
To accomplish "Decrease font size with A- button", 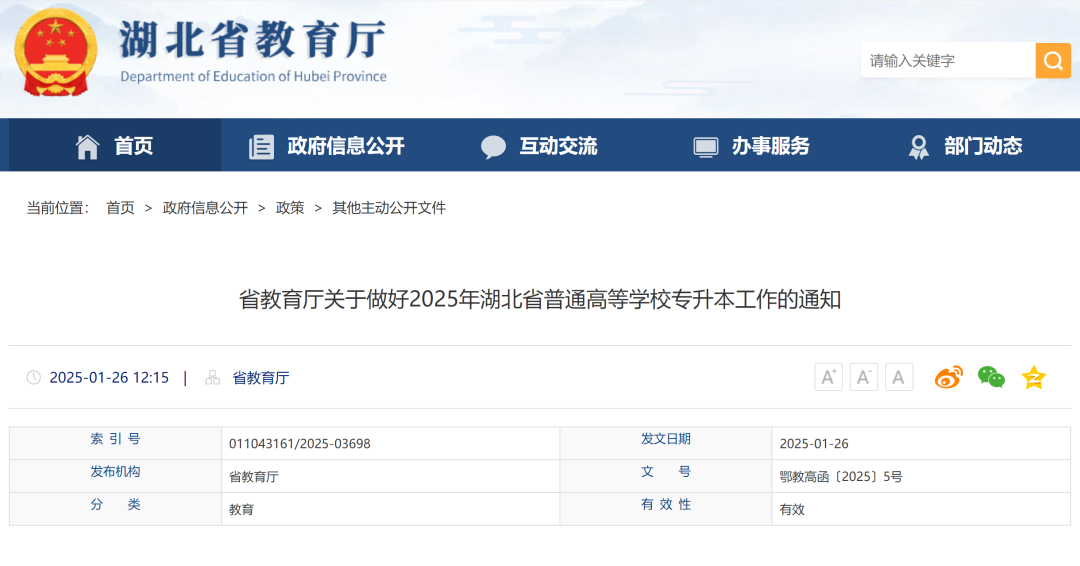I will (x=864, y=377).
